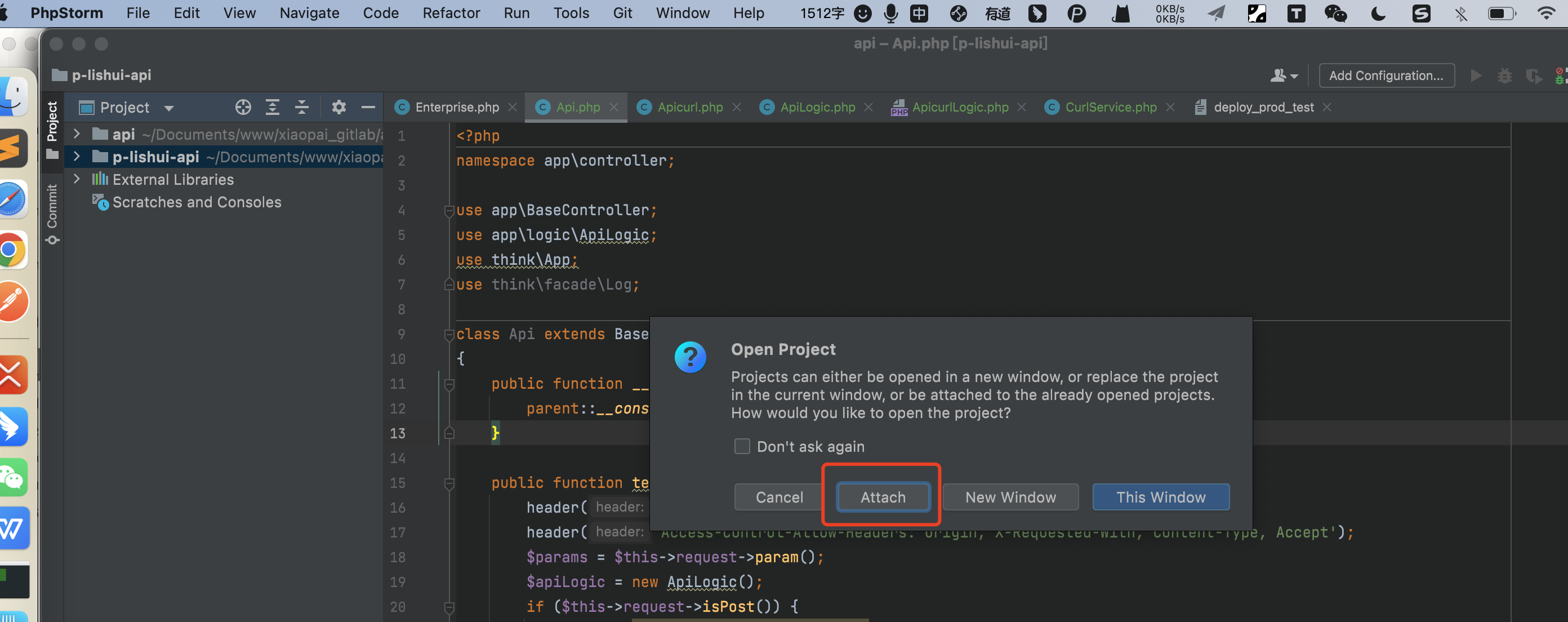Click the Run arrow icon
The image size is (1568, 622).
(x=1476, y=75)
